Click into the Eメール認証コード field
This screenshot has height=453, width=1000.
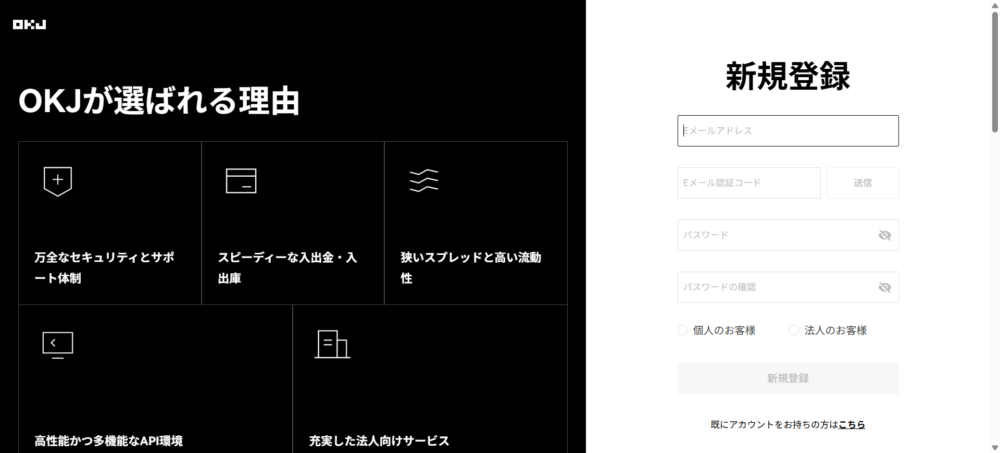point(748,183)
